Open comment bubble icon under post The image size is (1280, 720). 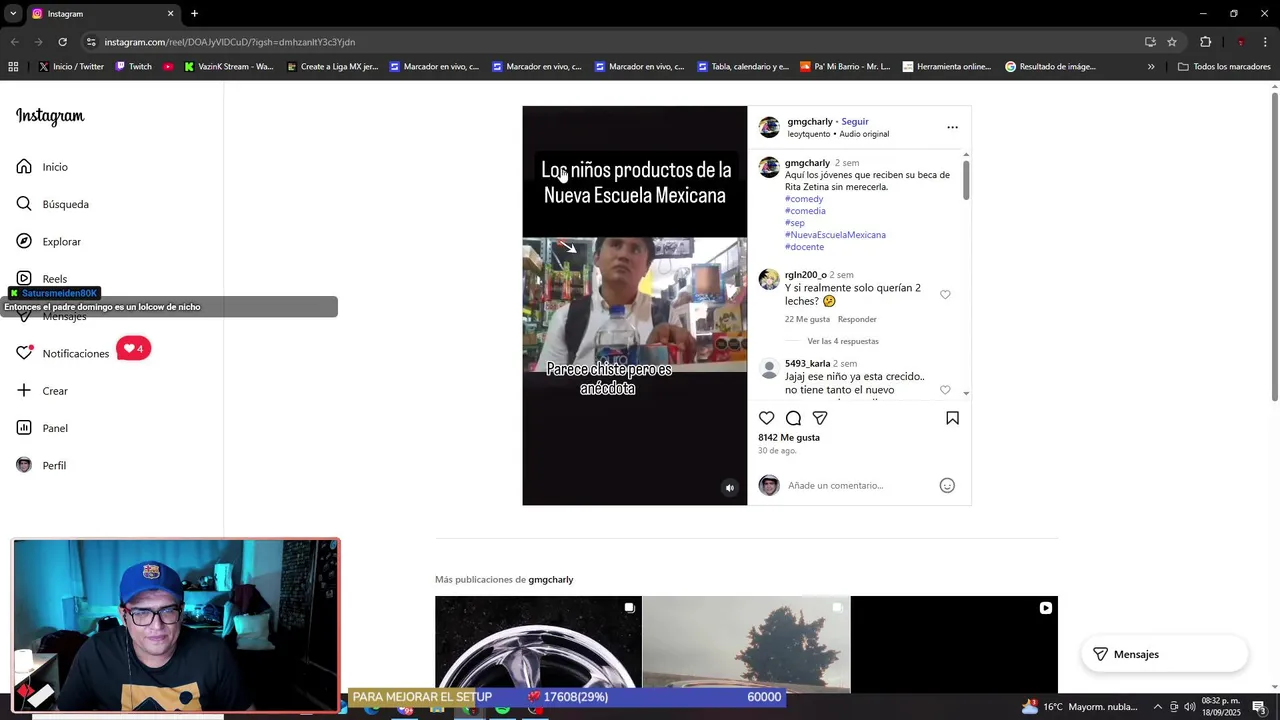[x=793, y=418]
